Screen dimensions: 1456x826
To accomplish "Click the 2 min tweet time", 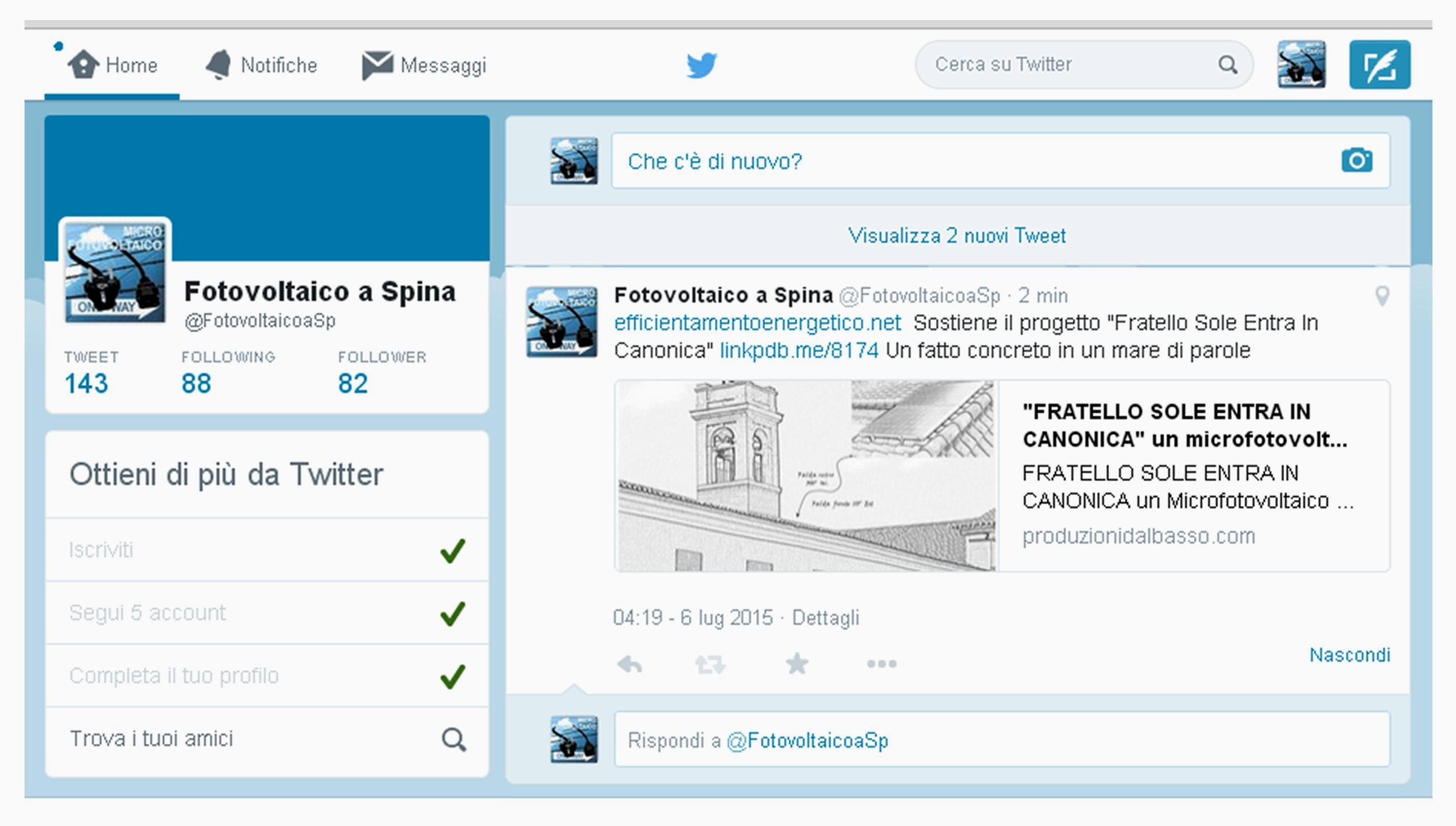I will [x=1043, y=296].
